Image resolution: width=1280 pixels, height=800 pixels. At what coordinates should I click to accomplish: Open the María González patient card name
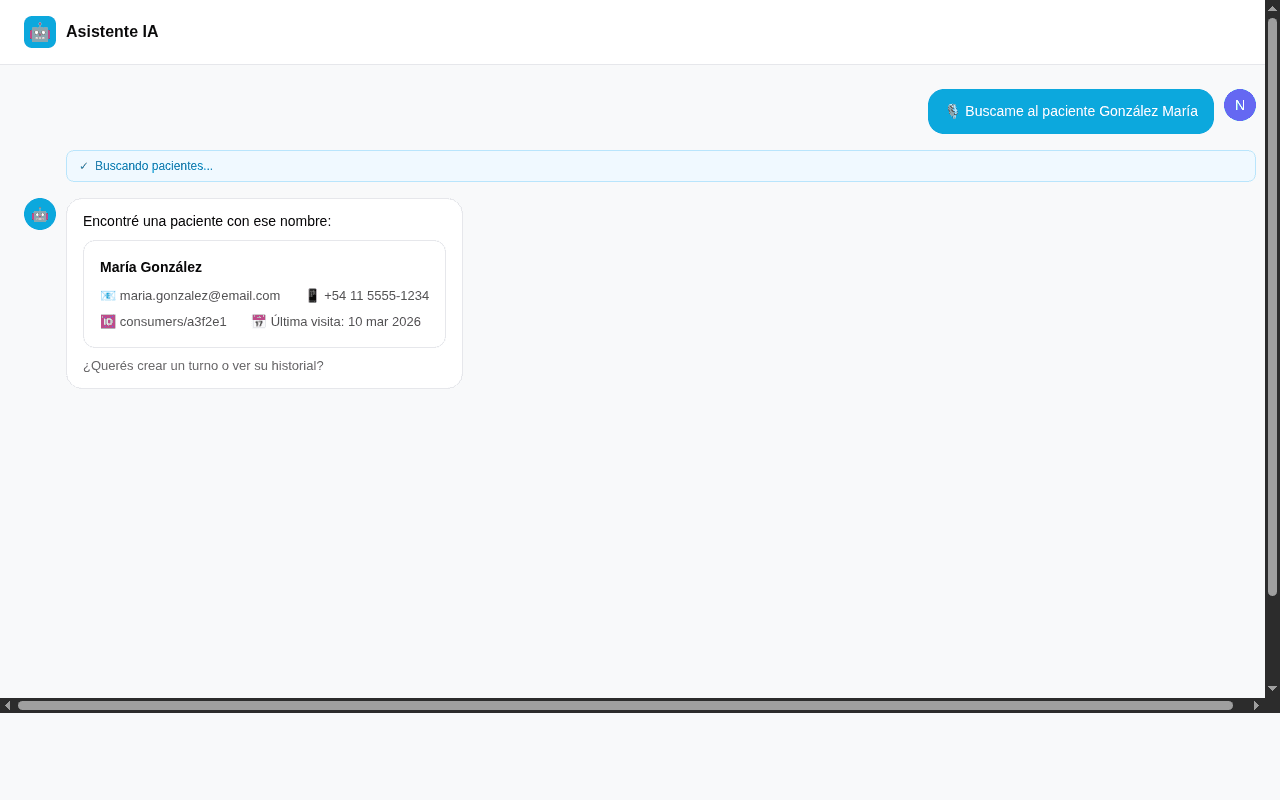pyautogui.click(x=151, y=267)
